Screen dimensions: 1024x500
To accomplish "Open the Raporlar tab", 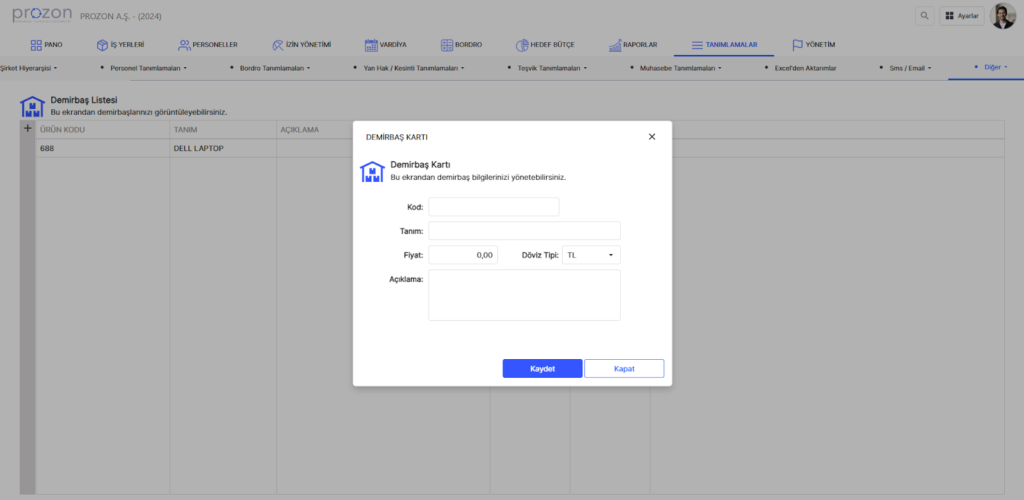I will 632,45.
